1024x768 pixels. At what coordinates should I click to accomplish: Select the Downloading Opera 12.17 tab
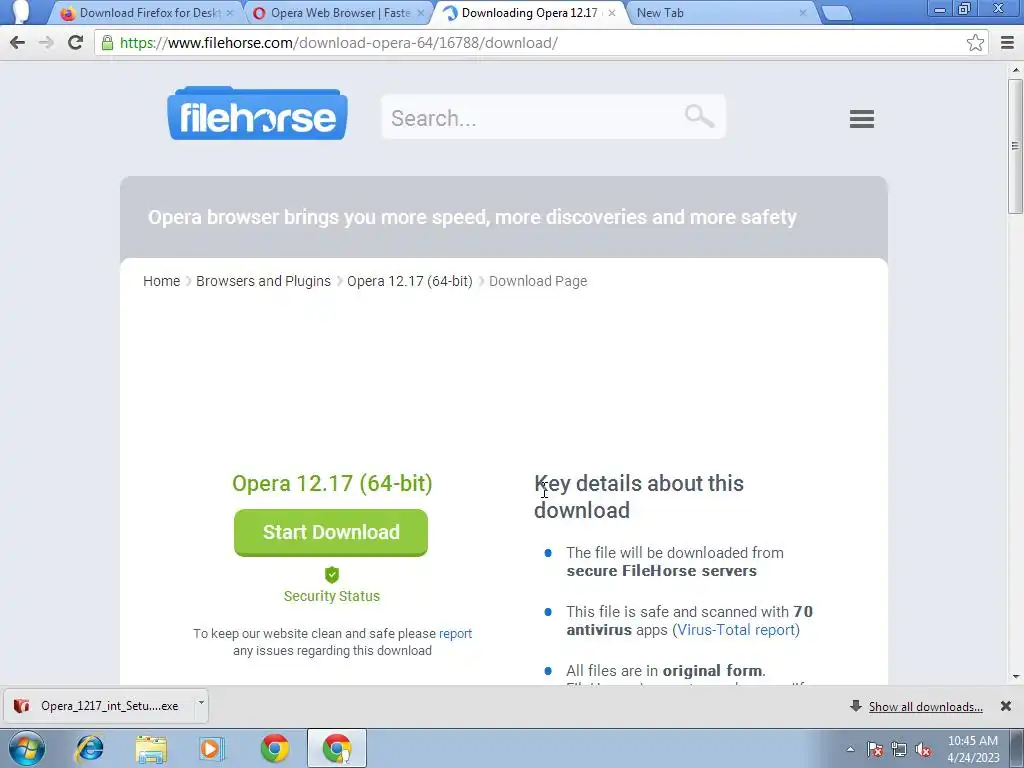point(528,12)
